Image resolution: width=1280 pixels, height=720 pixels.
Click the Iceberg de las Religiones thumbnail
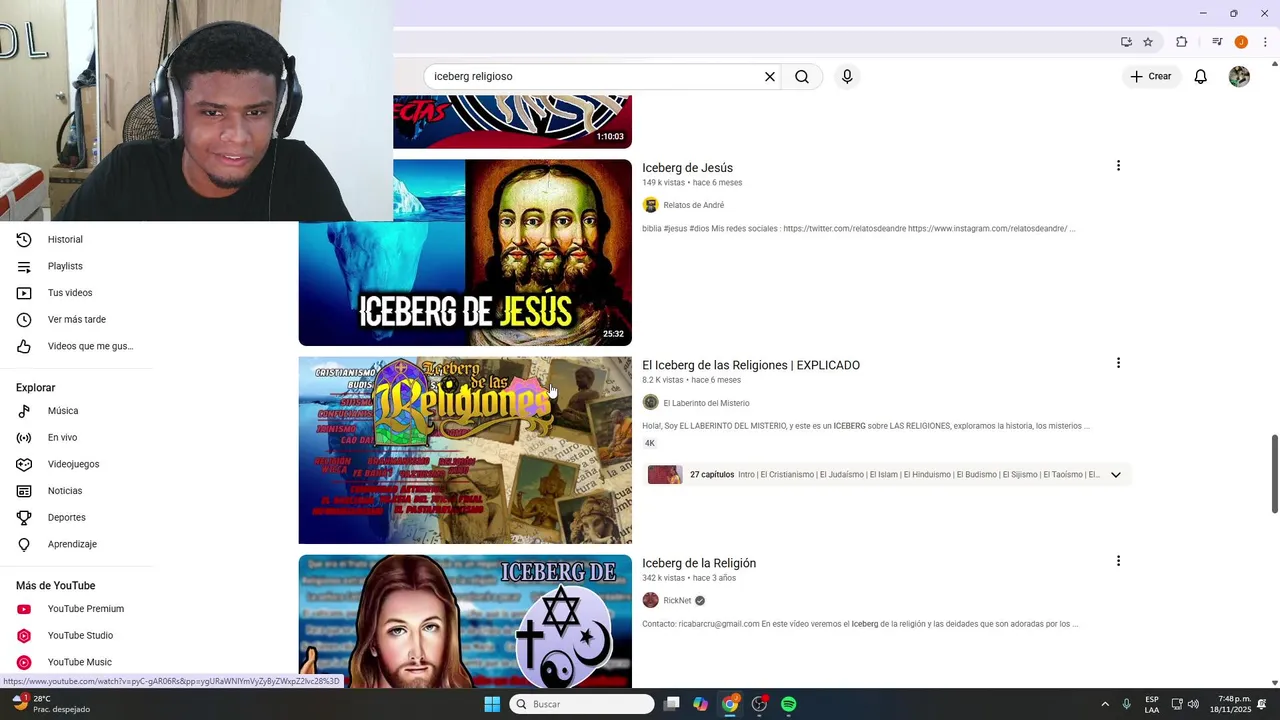[x=465, y=450]
